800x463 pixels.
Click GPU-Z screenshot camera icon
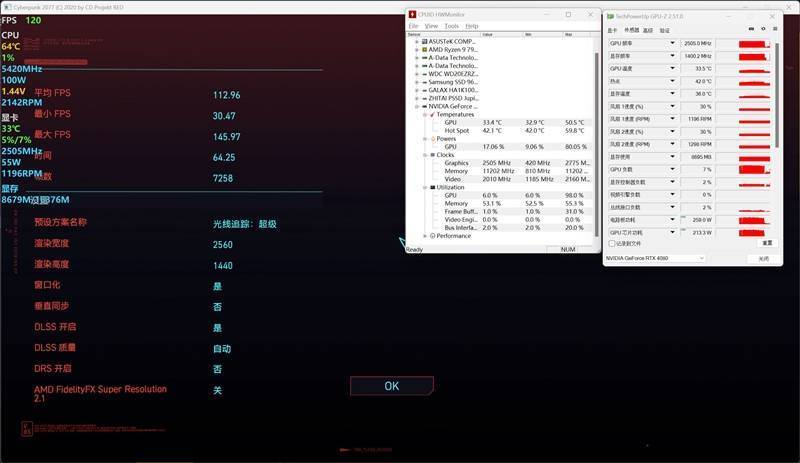751,29
